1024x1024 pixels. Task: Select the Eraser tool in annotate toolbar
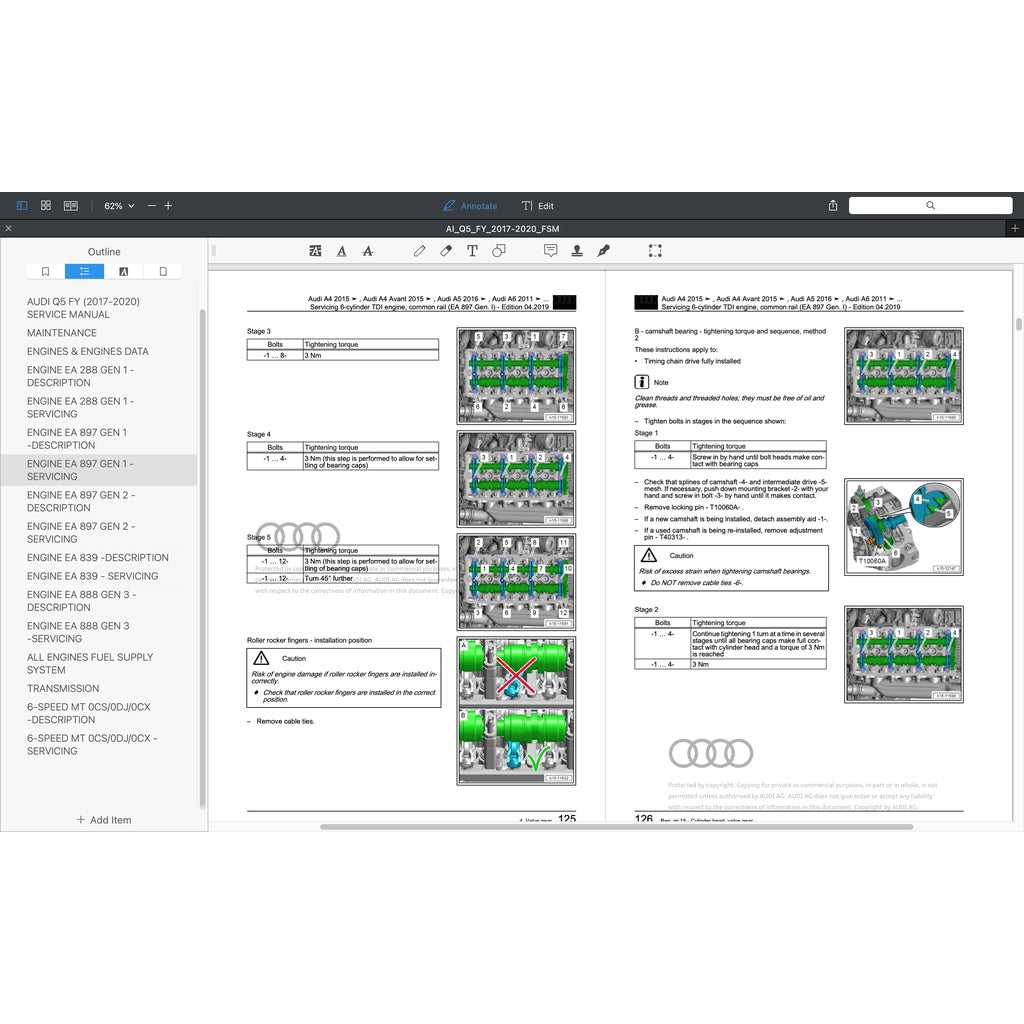(x=446, y=251)
